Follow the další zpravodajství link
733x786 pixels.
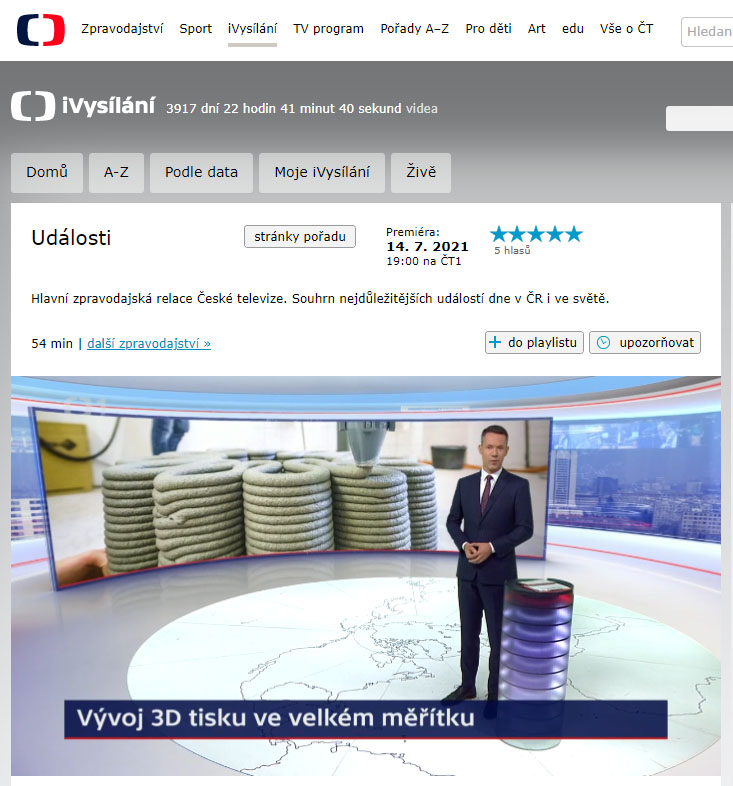pos(149,343)
